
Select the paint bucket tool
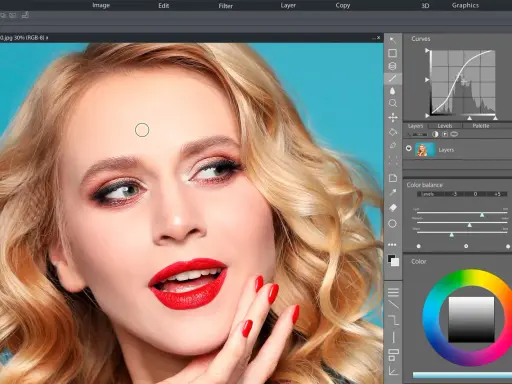pyautogui.click(x=393, y=132)
